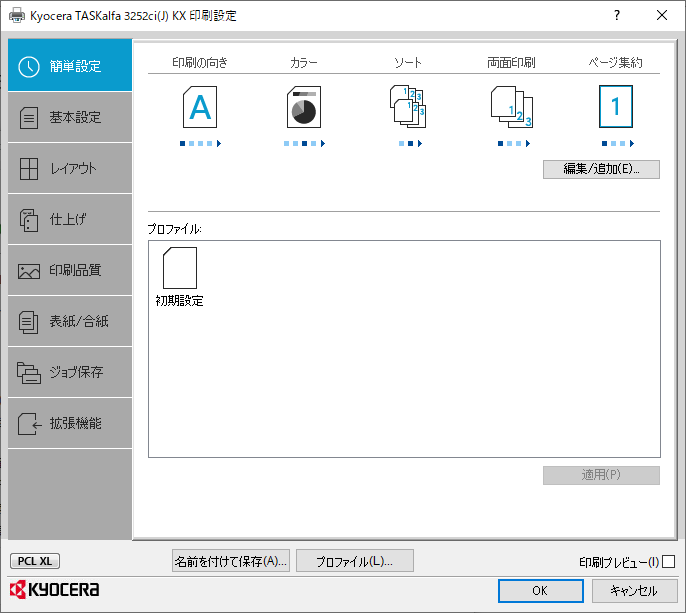Open the 基本設定 tab
This screenshot has width=686, height=613.
pos(70,117)
